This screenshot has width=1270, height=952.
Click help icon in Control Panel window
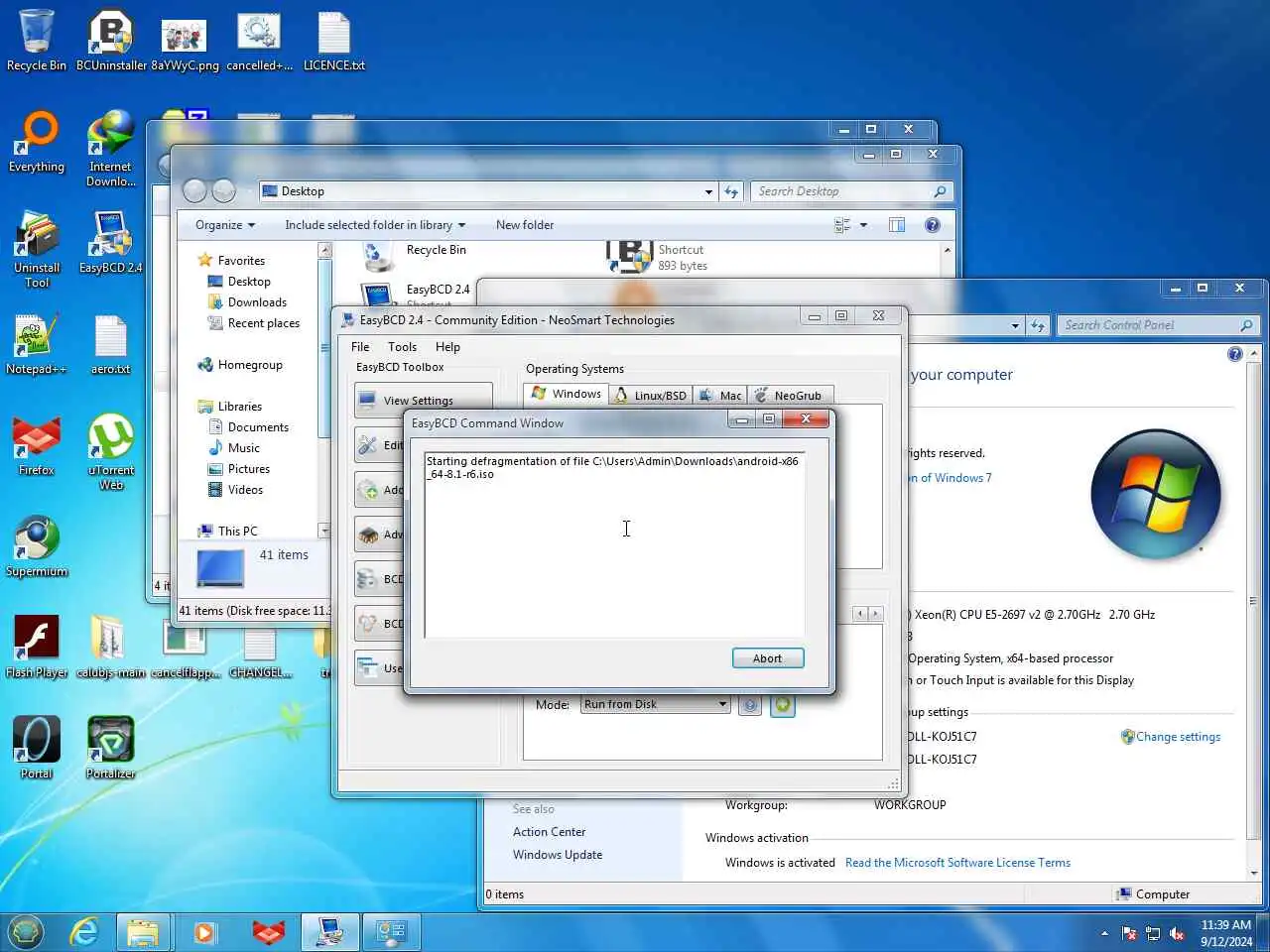pyautogui.click(x=1235, y=354)
